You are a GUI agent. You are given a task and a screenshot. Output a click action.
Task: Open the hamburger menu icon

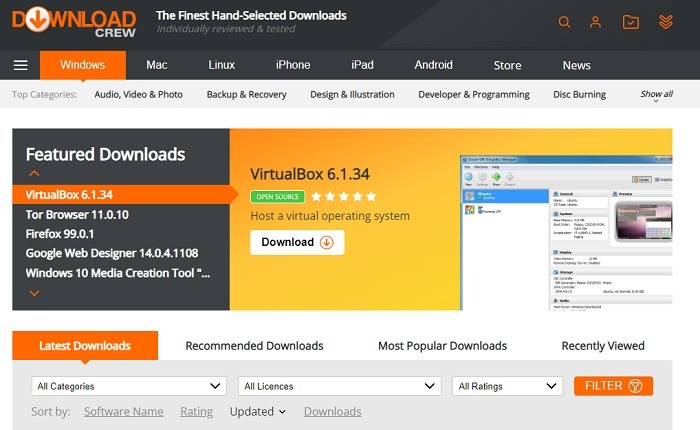click(21, 65)
